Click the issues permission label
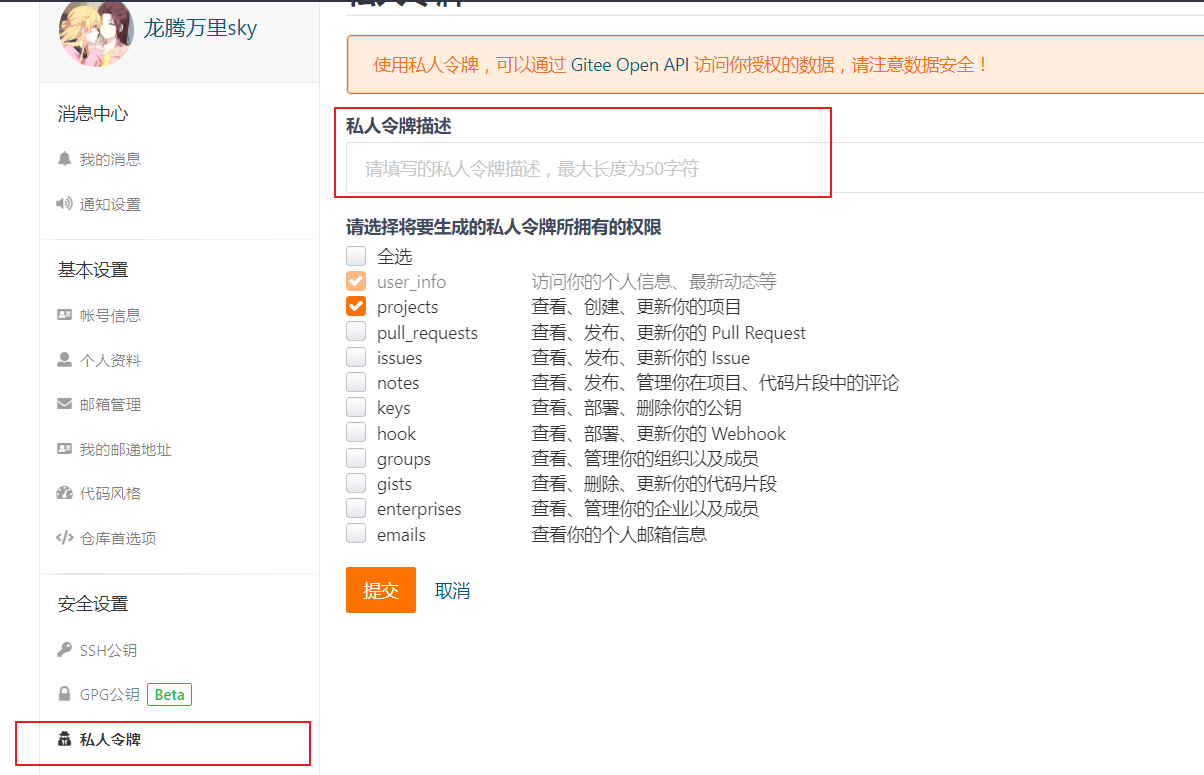 pyautogui.click(x=399, y=358)
